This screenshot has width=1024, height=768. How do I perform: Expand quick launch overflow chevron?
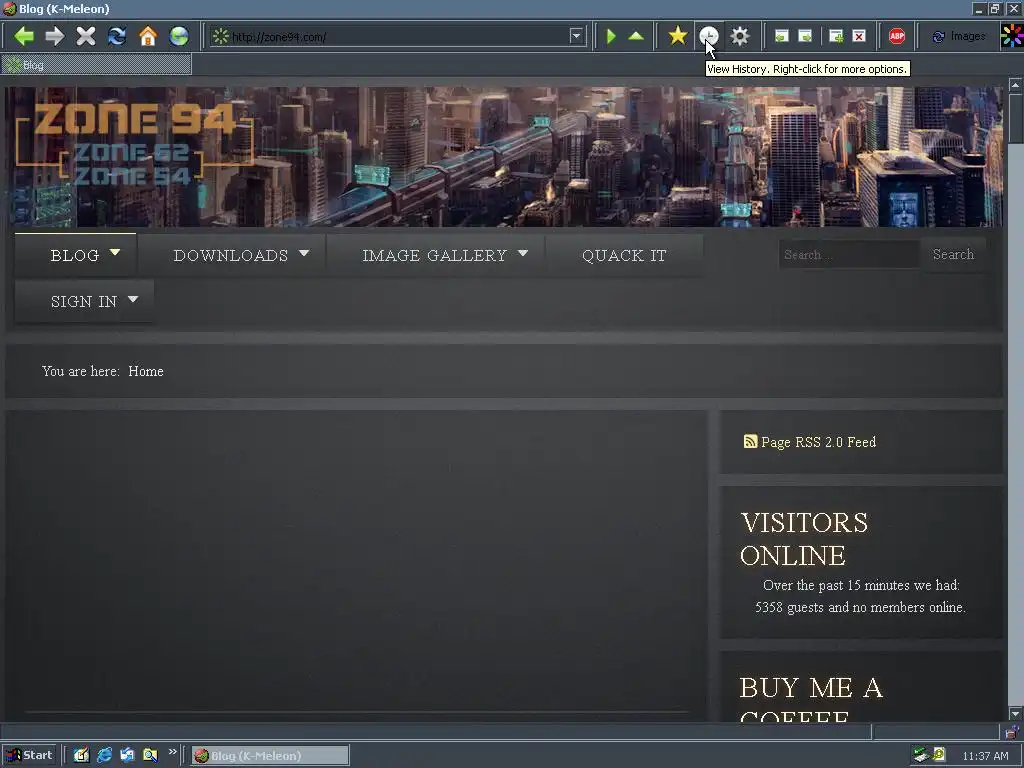click(172, 752)
